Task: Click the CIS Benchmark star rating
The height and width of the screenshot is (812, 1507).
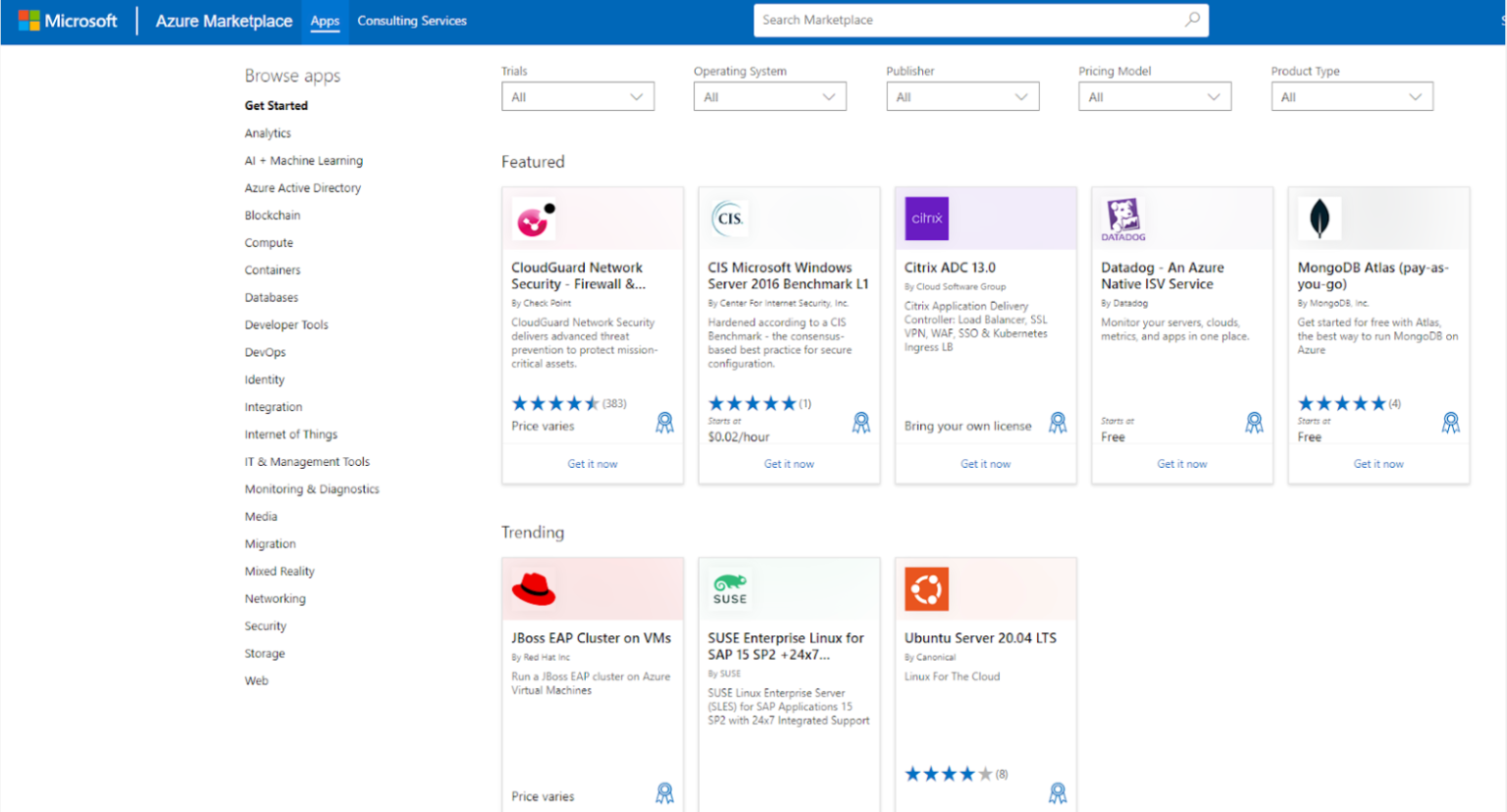Action: pos(753,403)
